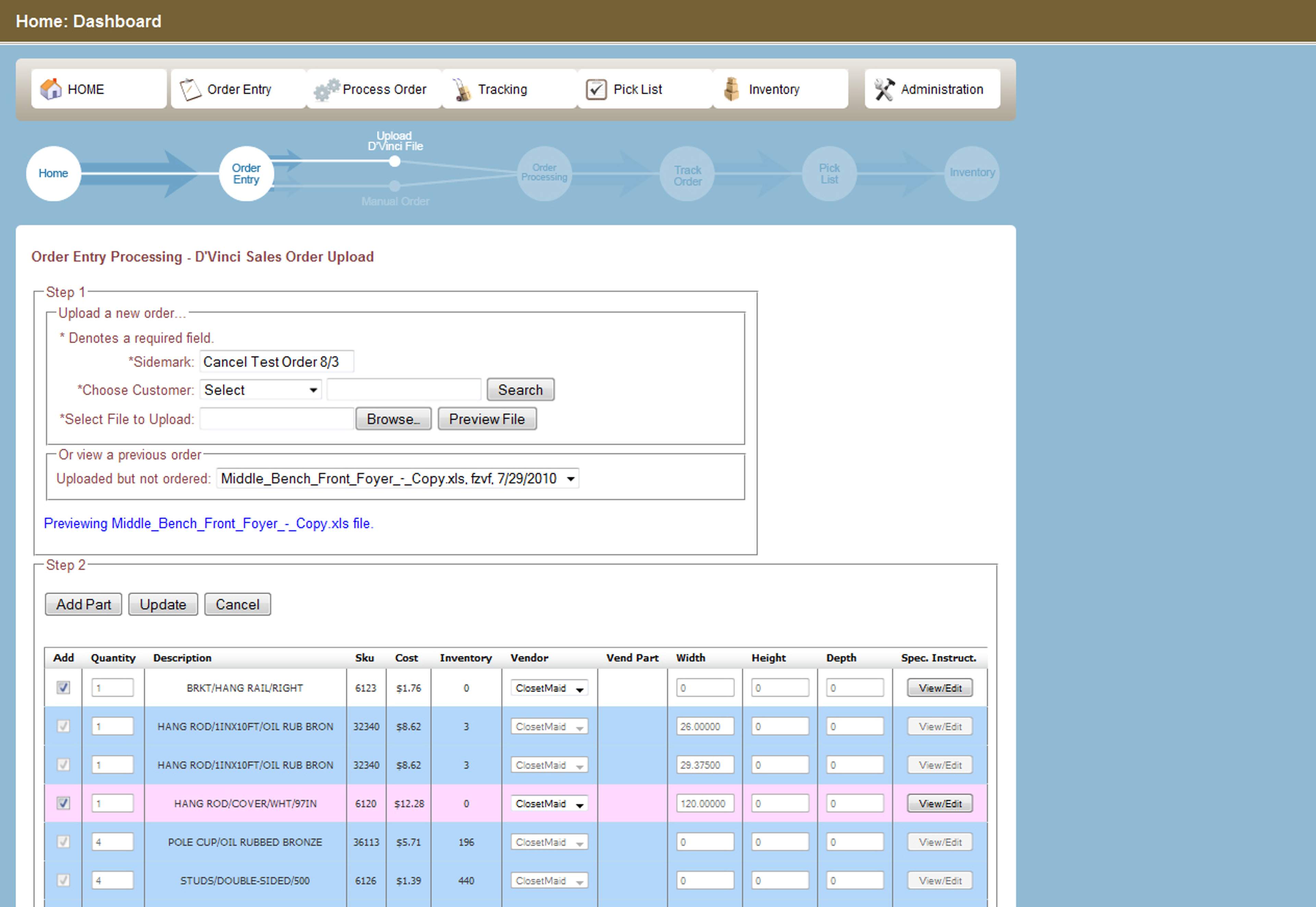Open Vendor dropdown for HANG ROD/COVER/WHT/97IN

[x=549, y=804]
